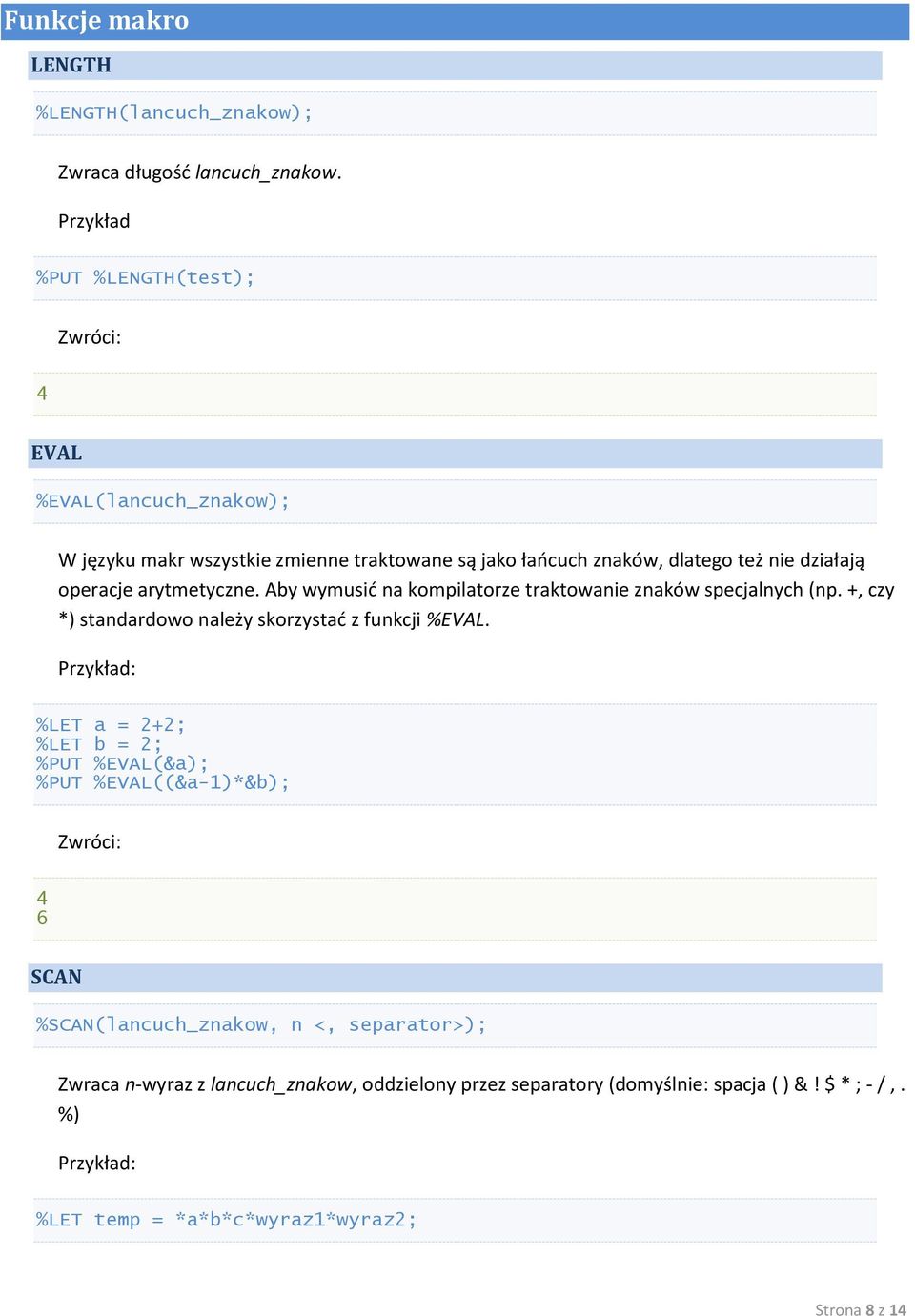Click the Funkcje makro page title
Screen dimensions: 915x1316
coord(96,20)
